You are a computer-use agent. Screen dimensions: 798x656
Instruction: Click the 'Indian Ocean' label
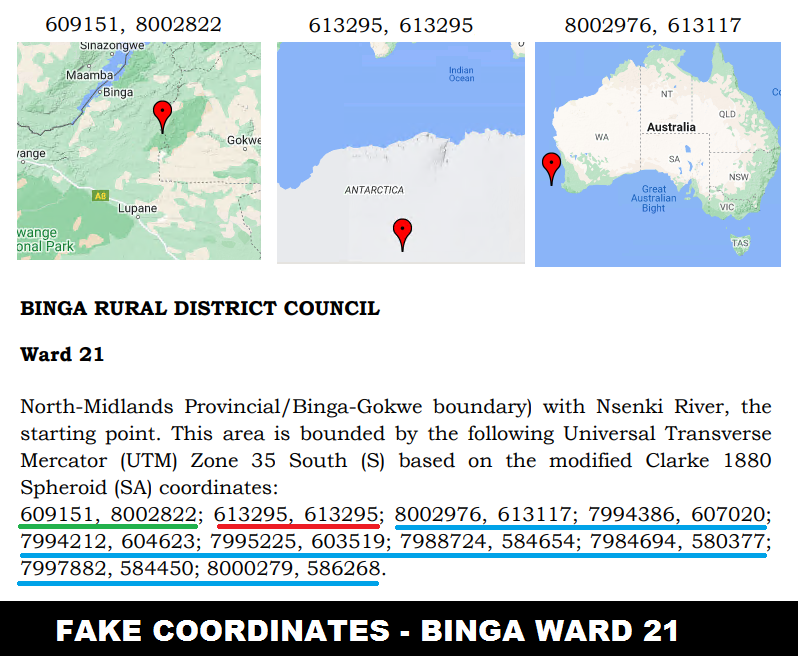(462, 74)
